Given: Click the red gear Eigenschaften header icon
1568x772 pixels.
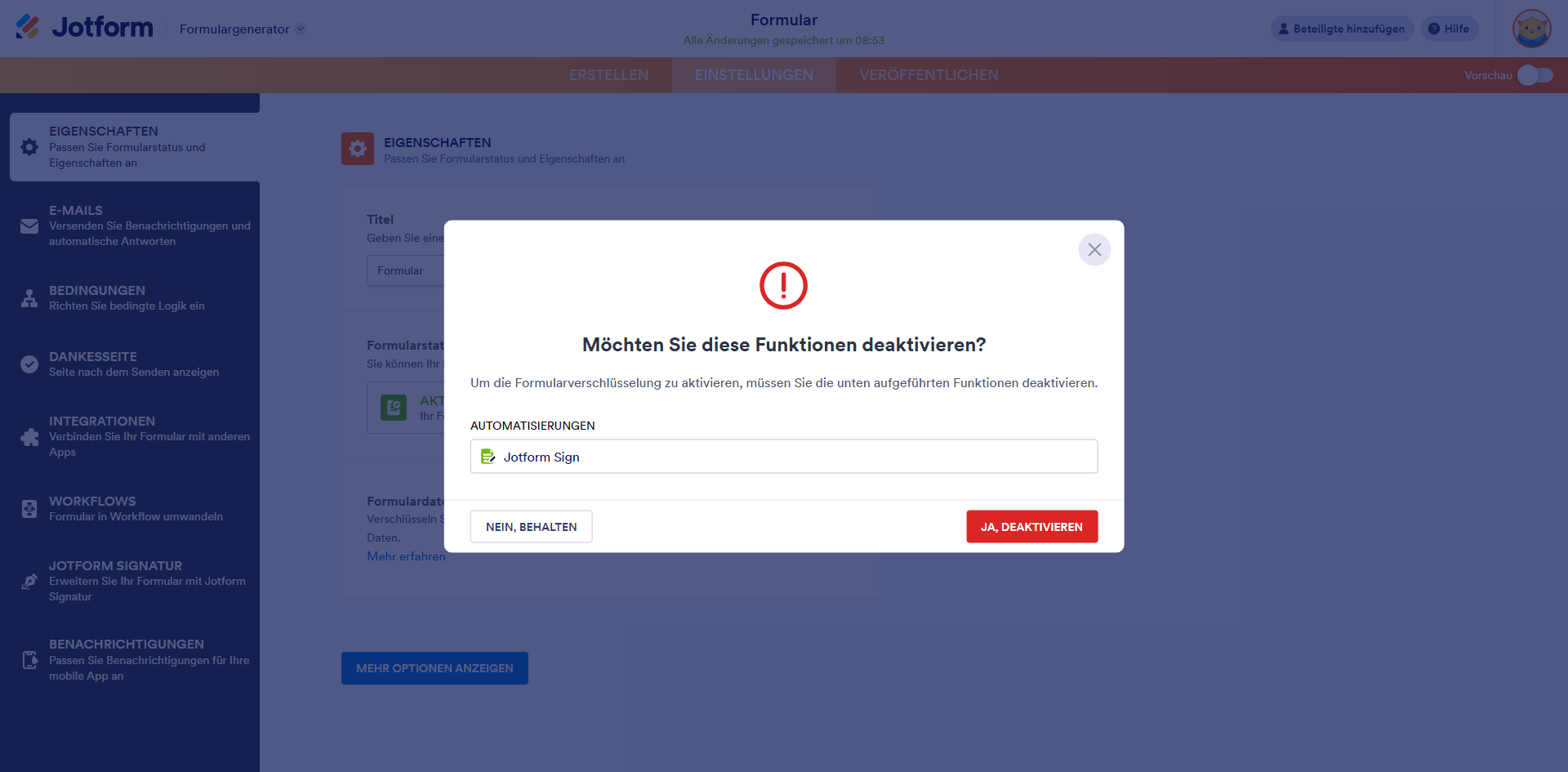Looking at the screenshot, I should click(358, 149).
